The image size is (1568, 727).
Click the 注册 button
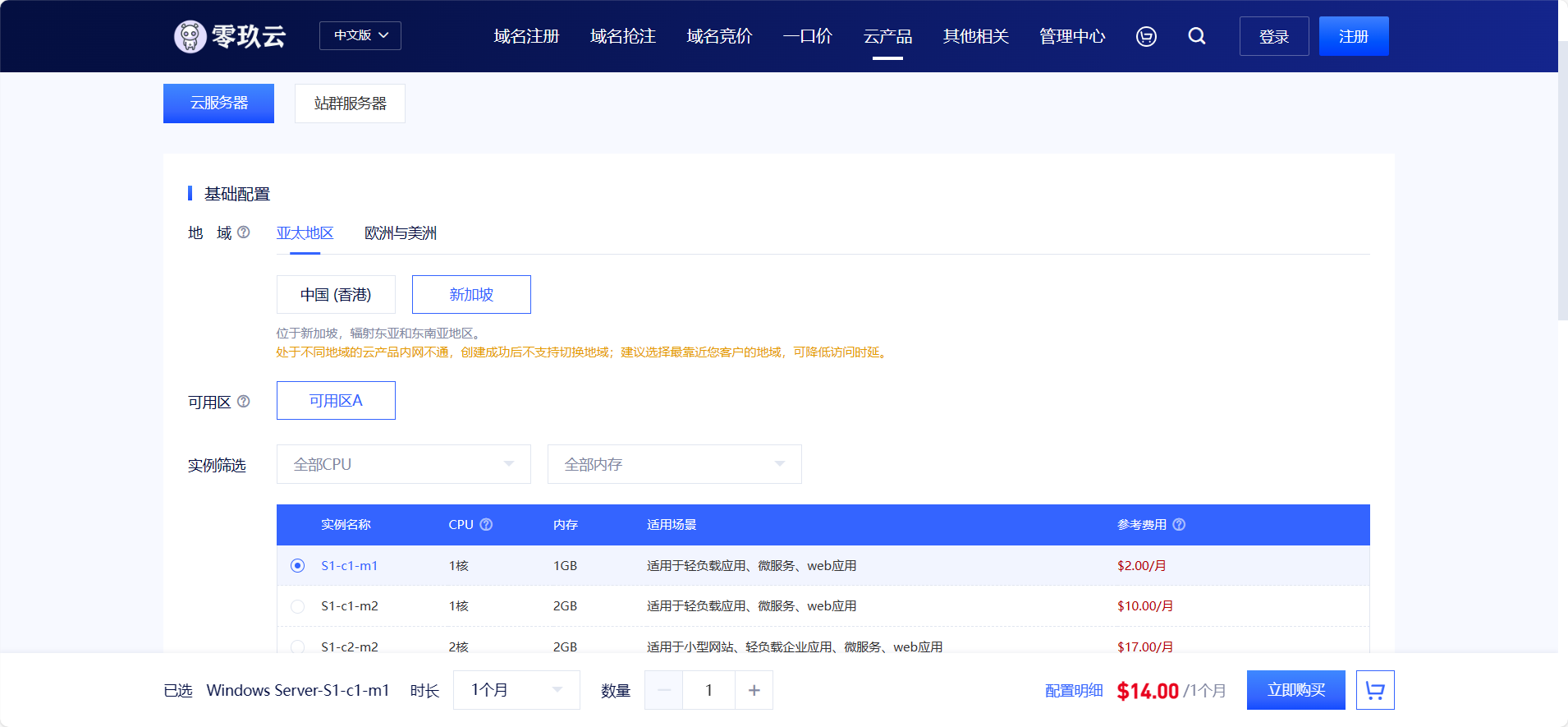[1354, 36]
